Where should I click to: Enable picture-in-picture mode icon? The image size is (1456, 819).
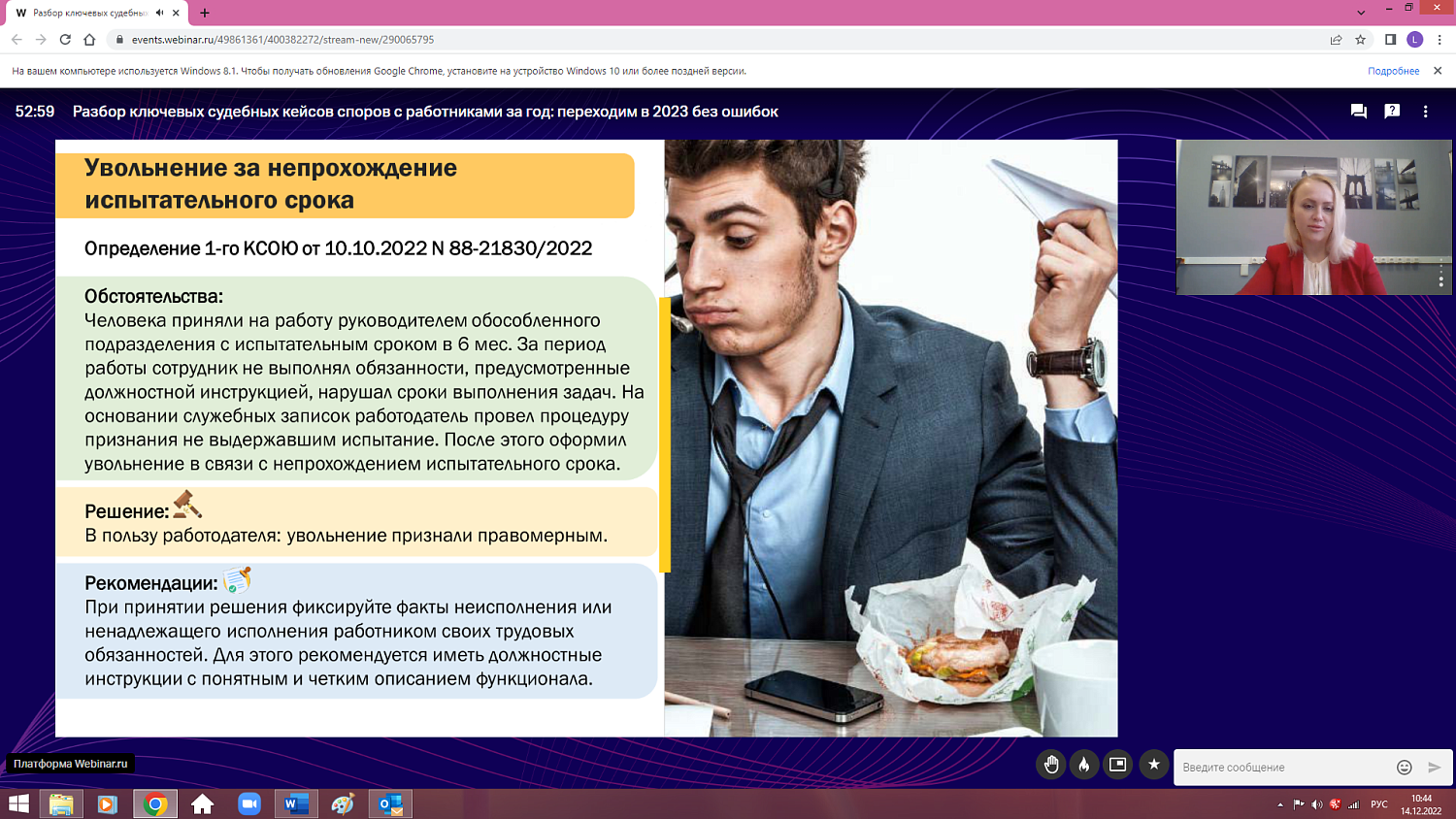1117,766
